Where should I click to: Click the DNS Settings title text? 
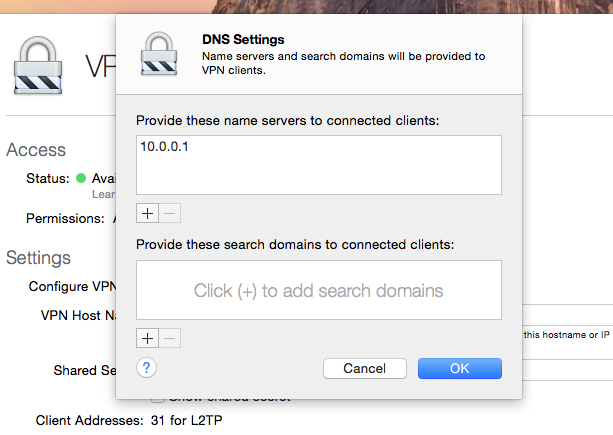pyautogui.click(x=229, y=40)
